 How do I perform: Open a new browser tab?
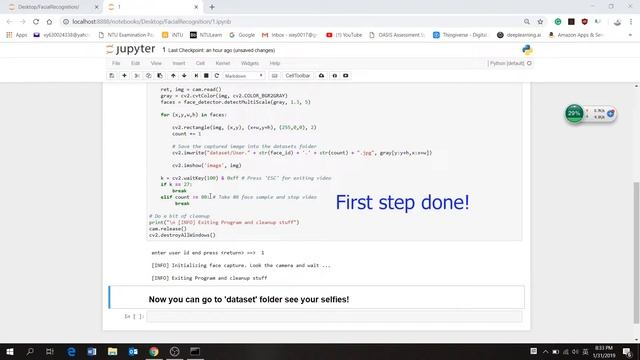tap(212, 7)
